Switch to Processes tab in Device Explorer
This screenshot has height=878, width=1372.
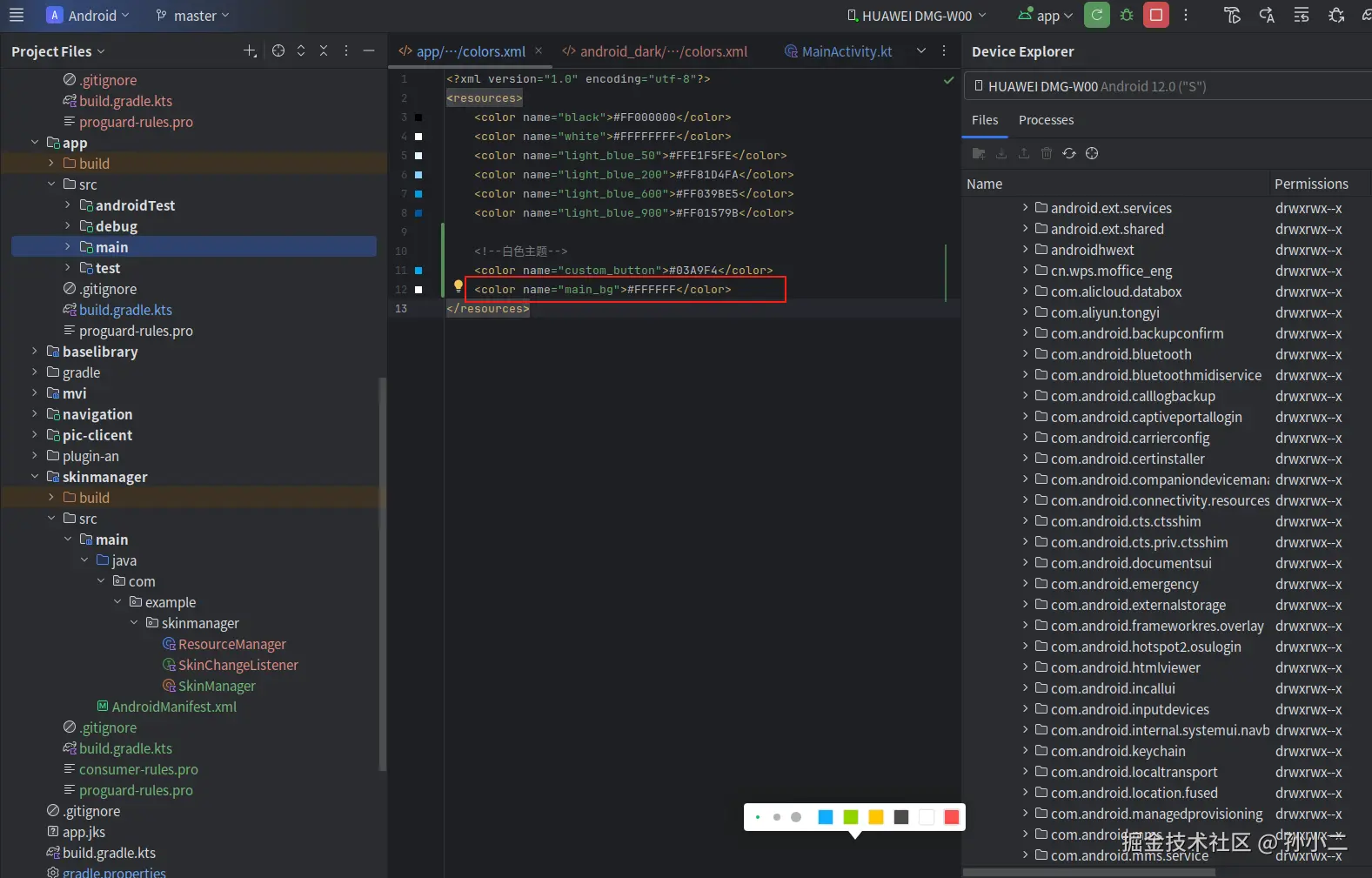pos(1046,120)
